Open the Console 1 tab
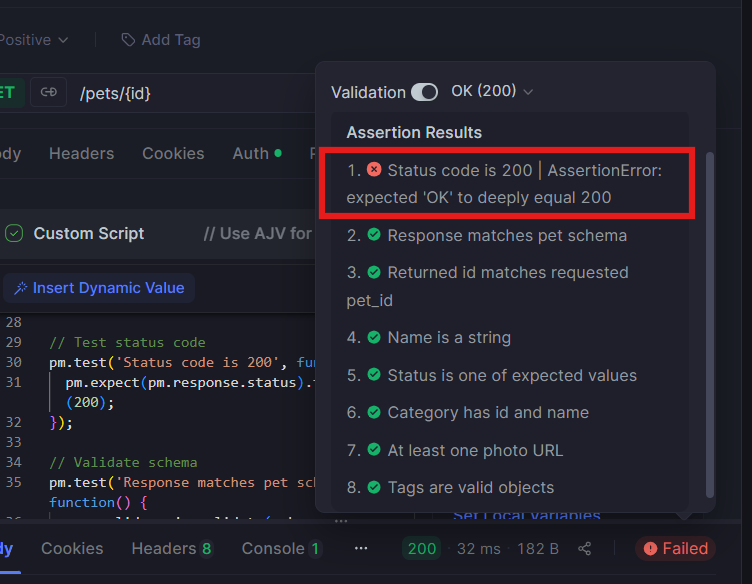This screenshot has width=752, height=584. [282, 549]
